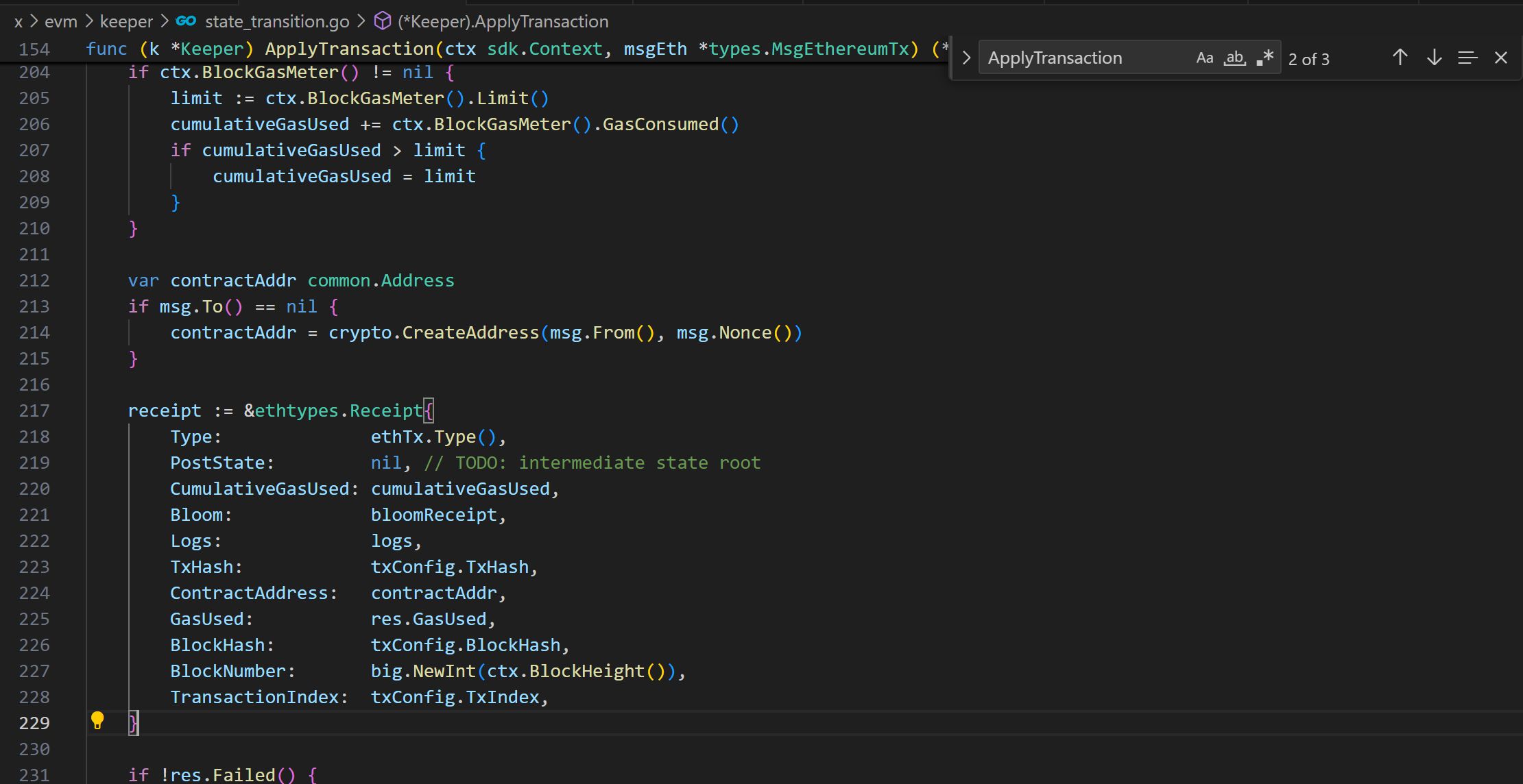Select 'evm' breadcrumb segment
This screenshot has width=1523, height=784.
(x=61, y=22)
